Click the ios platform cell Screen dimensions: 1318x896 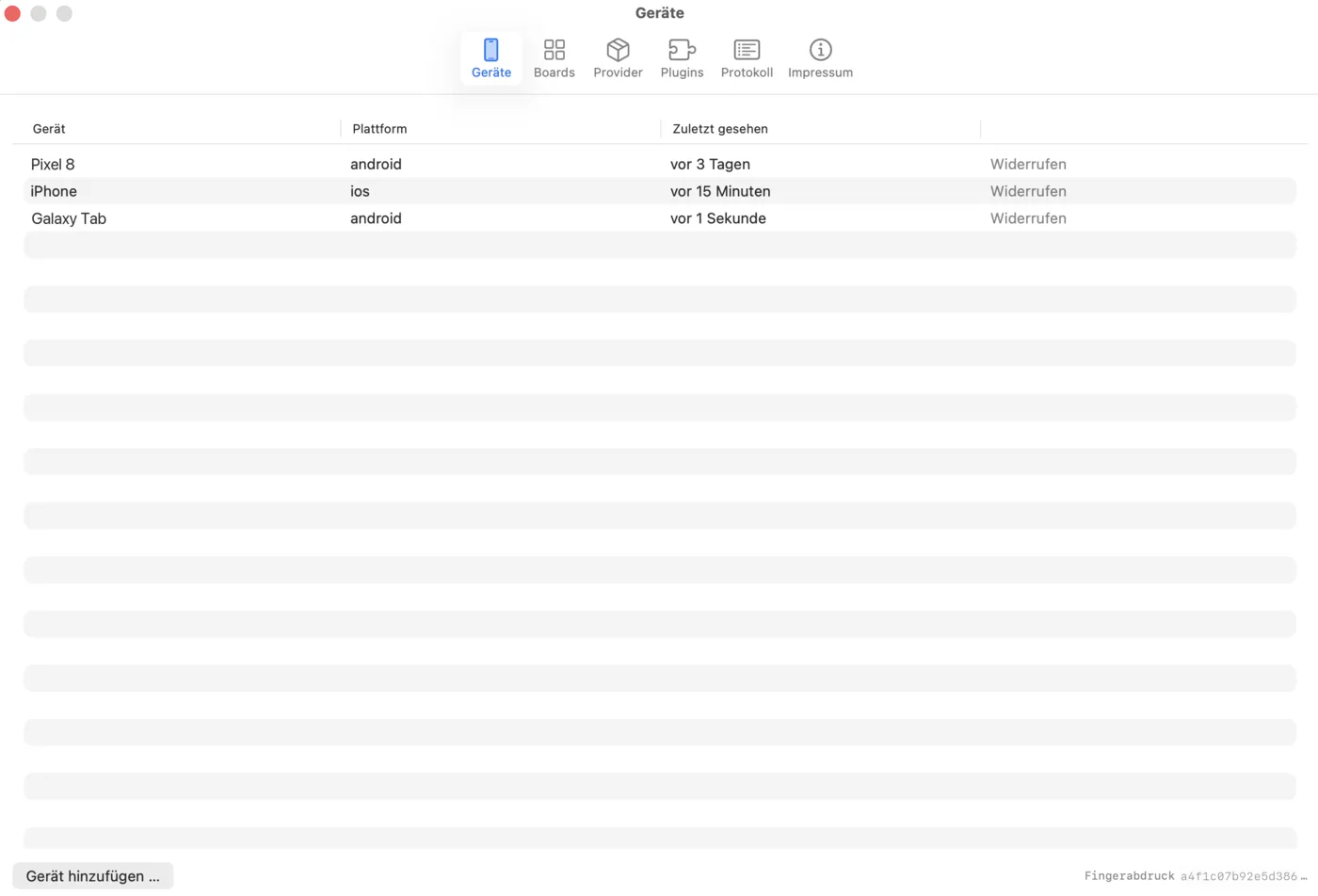point(360,191)
